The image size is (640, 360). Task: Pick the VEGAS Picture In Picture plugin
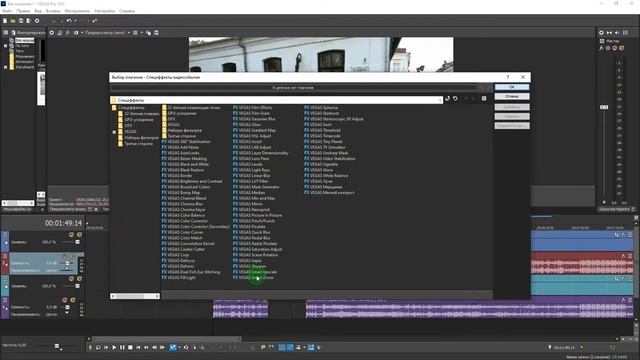(x=257, y=215)
